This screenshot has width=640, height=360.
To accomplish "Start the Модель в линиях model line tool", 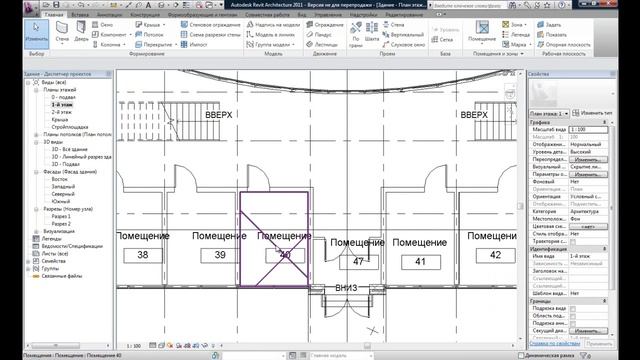I will click(271, 35).
